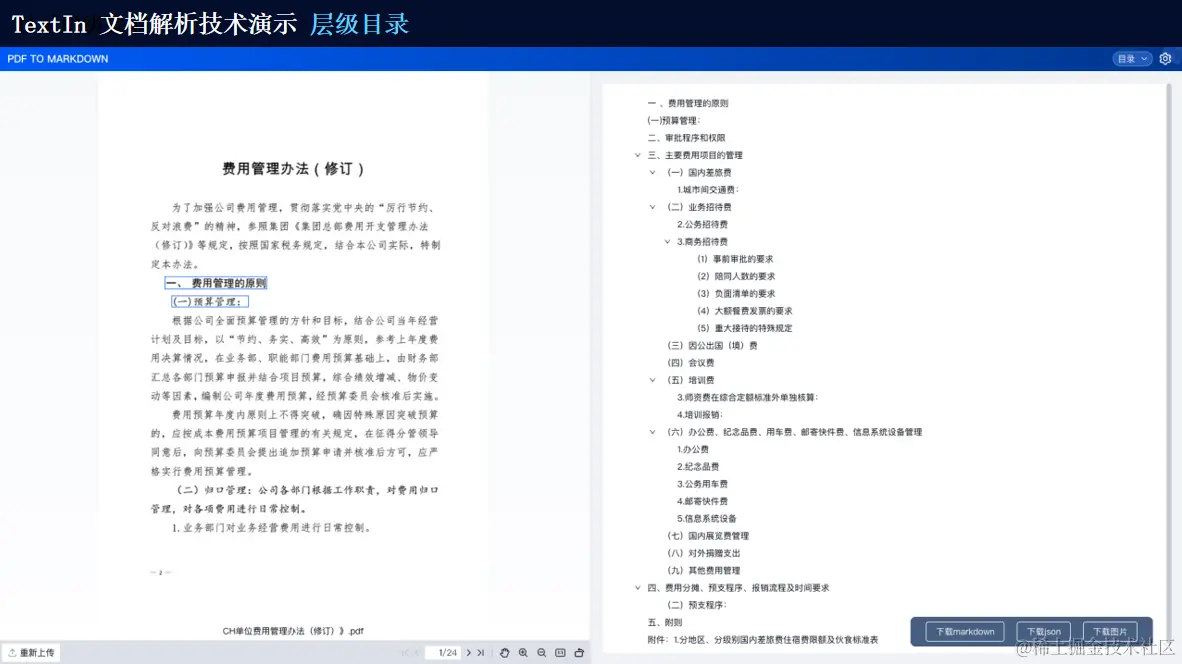Select 4.邮寄快件费 in the outline
This screenshot has height=664, width=1182.
[702, 502]
